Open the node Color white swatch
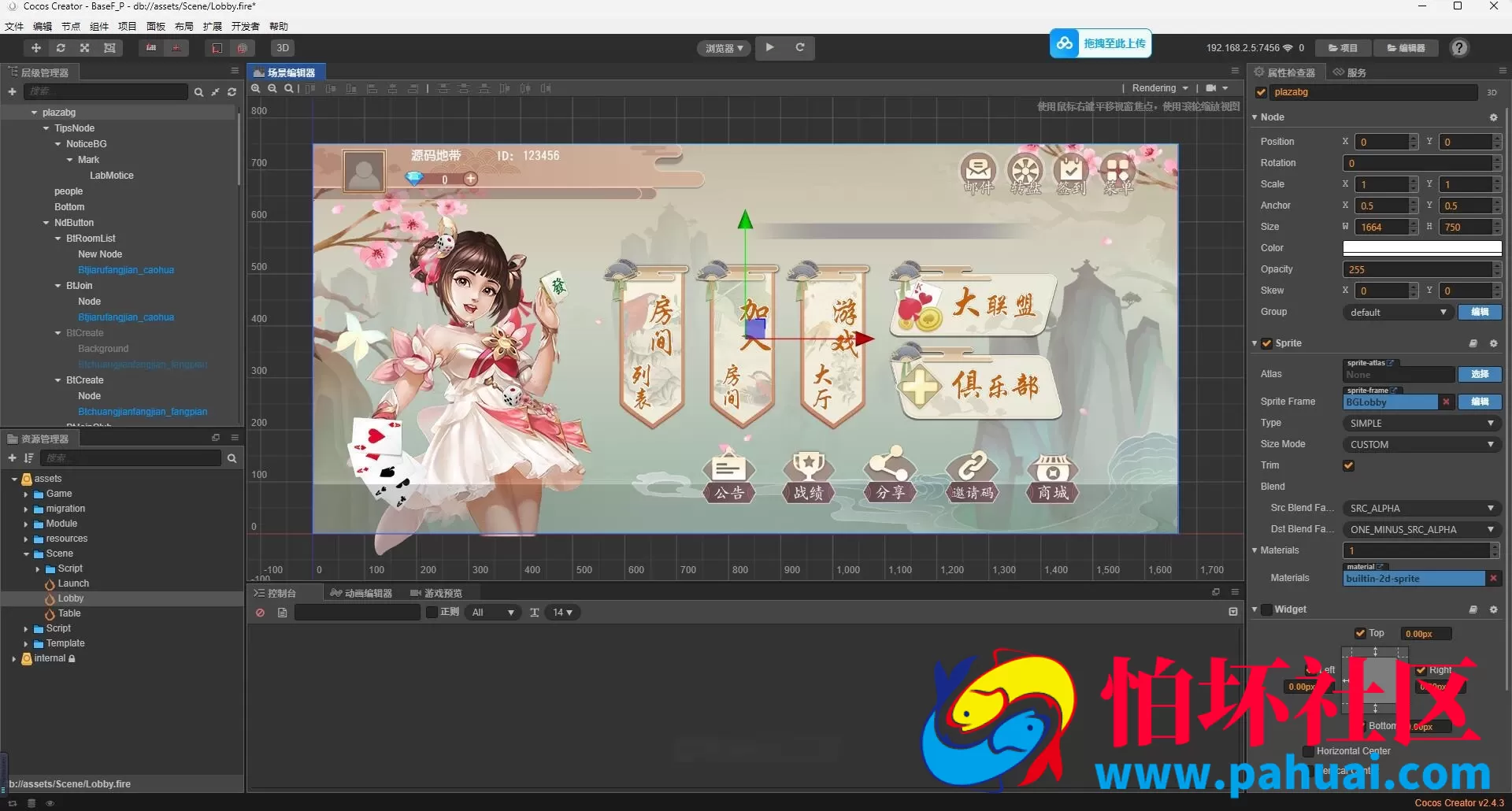This screenshot has width=1512, height=811. point(1421,248)
